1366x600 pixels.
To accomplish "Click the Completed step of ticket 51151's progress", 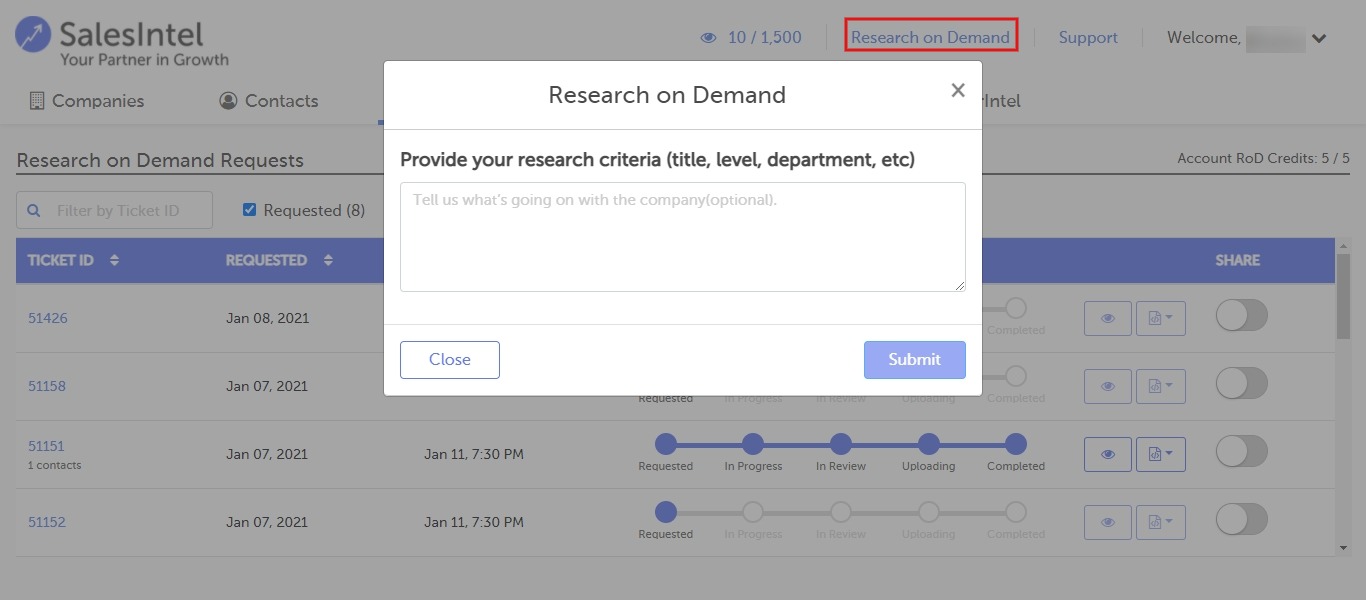I will click(x=1016, y=444).
